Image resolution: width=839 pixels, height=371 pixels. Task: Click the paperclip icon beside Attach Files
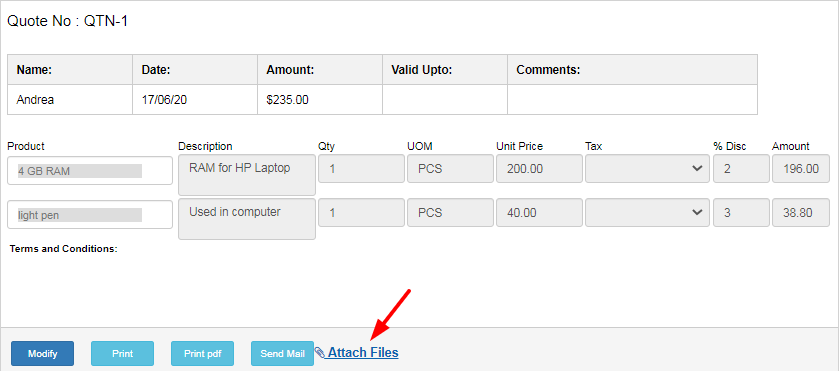click(x=319, y=353)
